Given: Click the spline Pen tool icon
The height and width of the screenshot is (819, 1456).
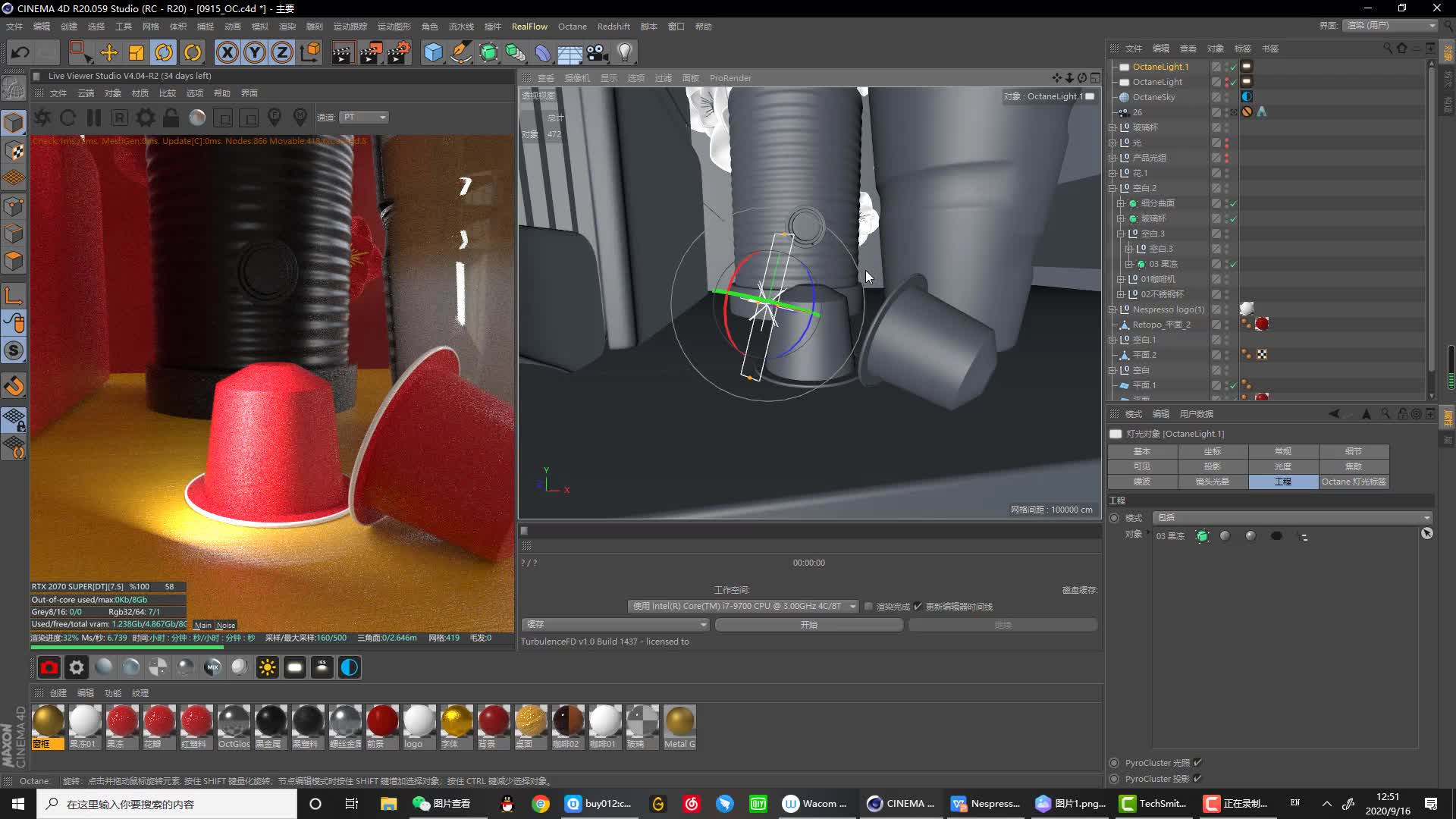Looking at the screenshot, I should click(460, 52).
